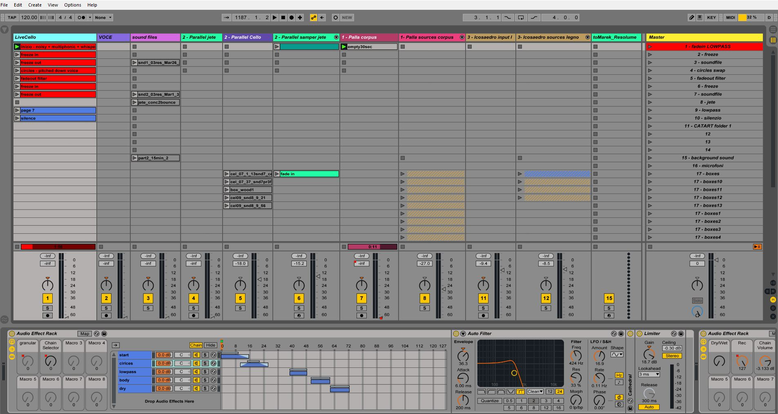Open the File menu

[x=5, y=5]
